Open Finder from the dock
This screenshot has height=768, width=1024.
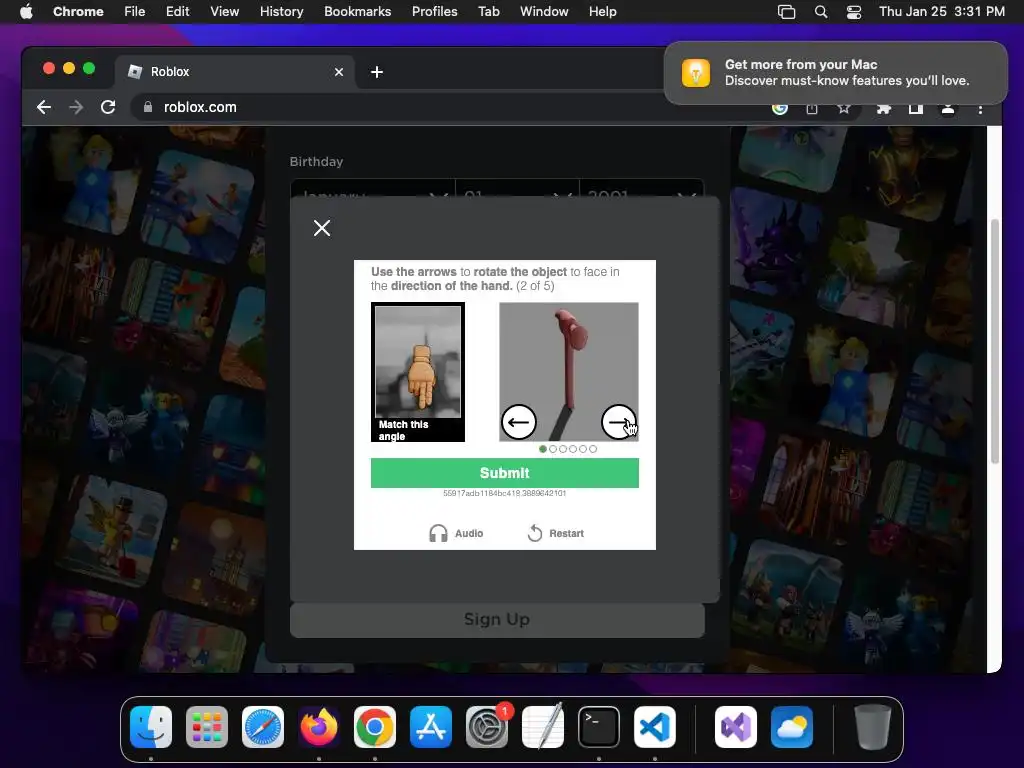click(x=151, y=727)
